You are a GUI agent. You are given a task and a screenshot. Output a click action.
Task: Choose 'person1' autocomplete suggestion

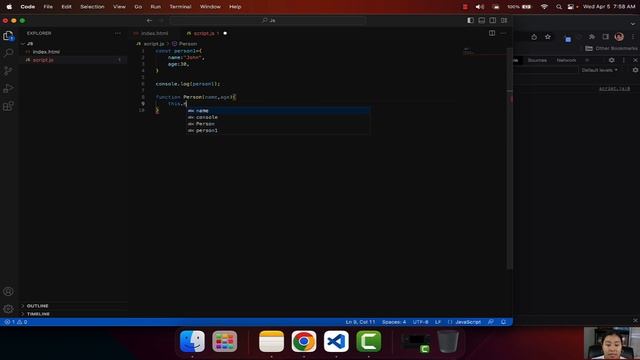[278, 130]
